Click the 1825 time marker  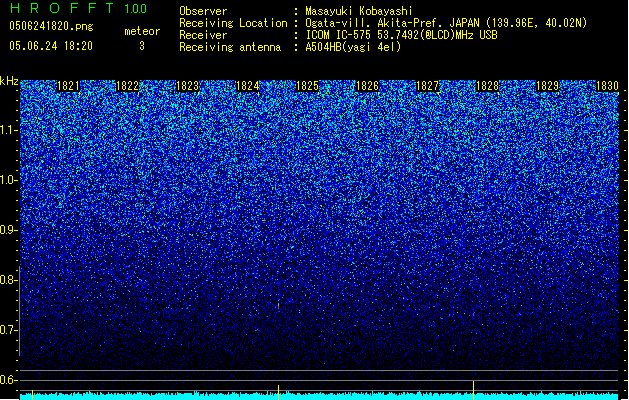(x=307, y=86)
